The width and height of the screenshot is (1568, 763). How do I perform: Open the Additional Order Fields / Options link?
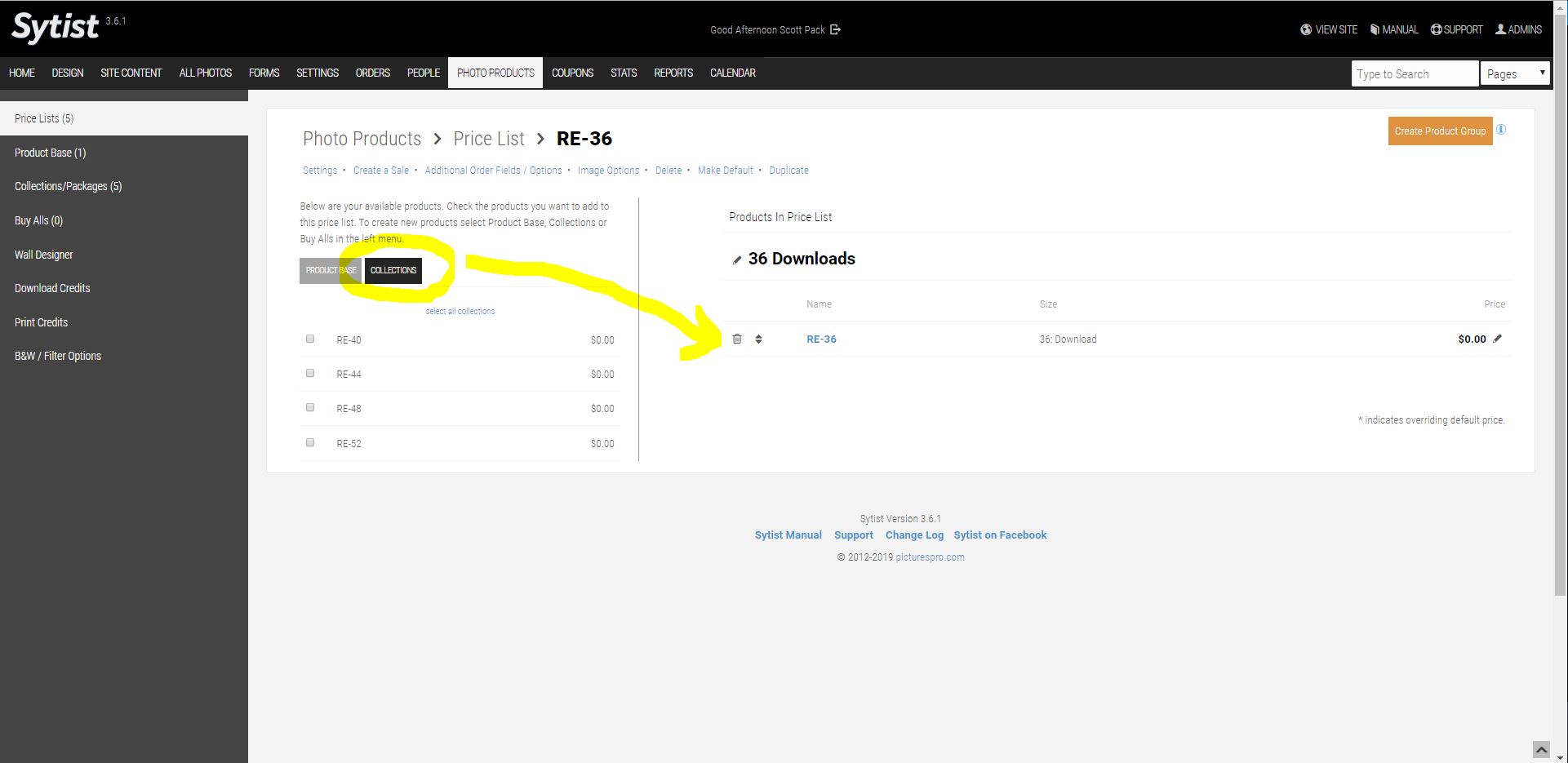click(493, 170)
